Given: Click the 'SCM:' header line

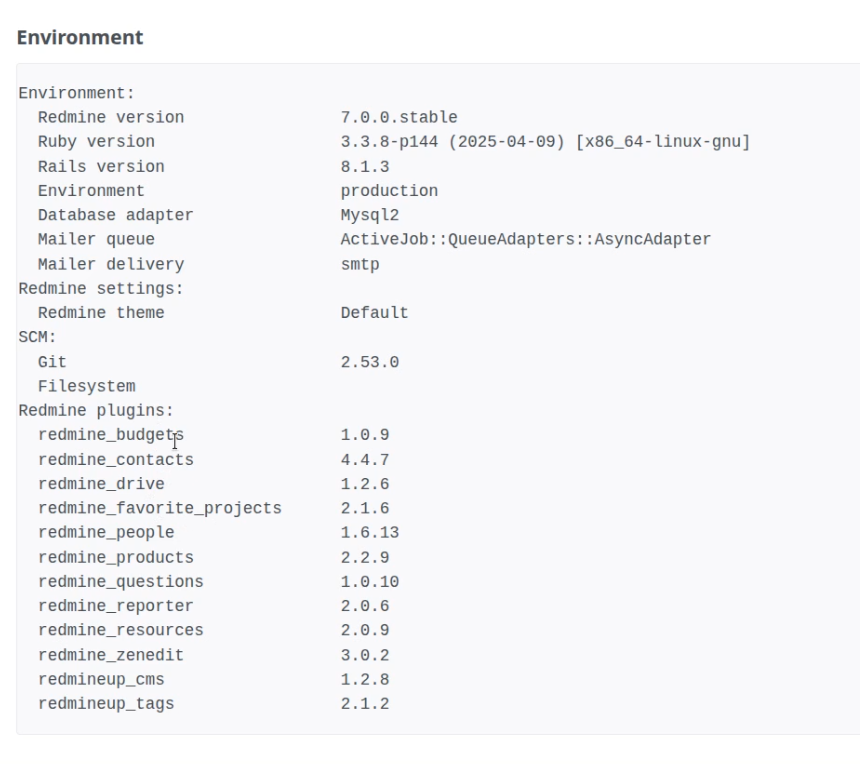Looking at the screenshot, I should [37, 337].
